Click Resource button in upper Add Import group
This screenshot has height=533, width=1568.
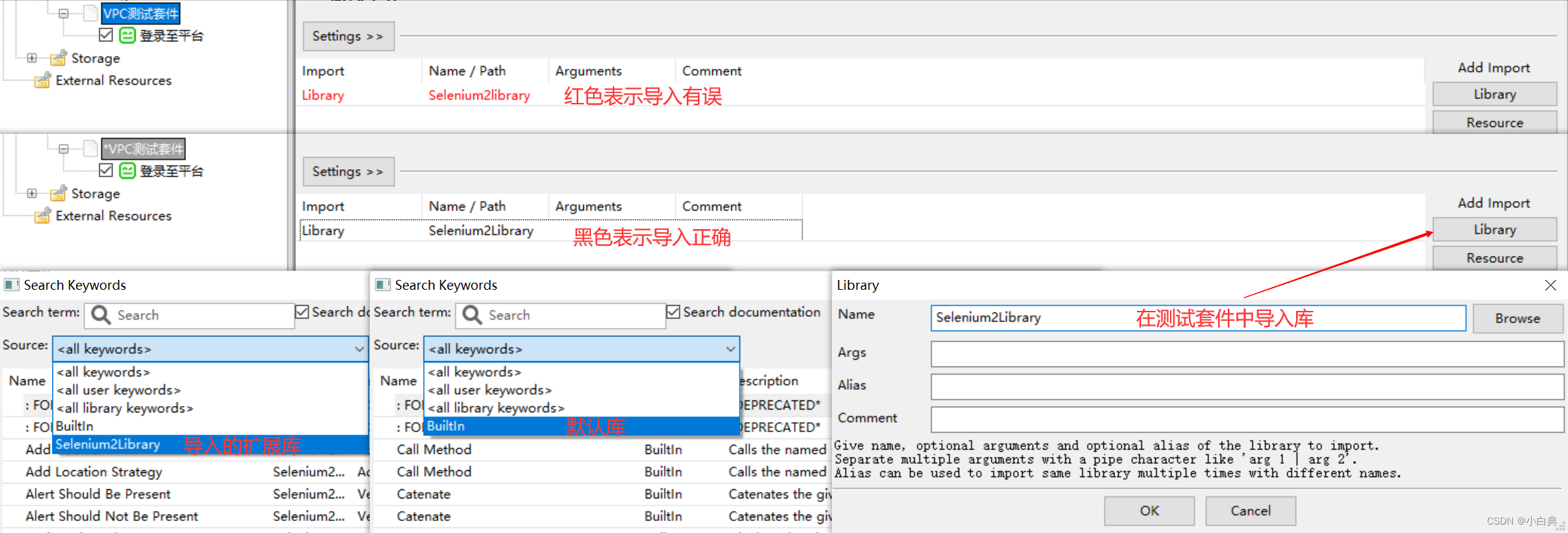(1495, 123)
